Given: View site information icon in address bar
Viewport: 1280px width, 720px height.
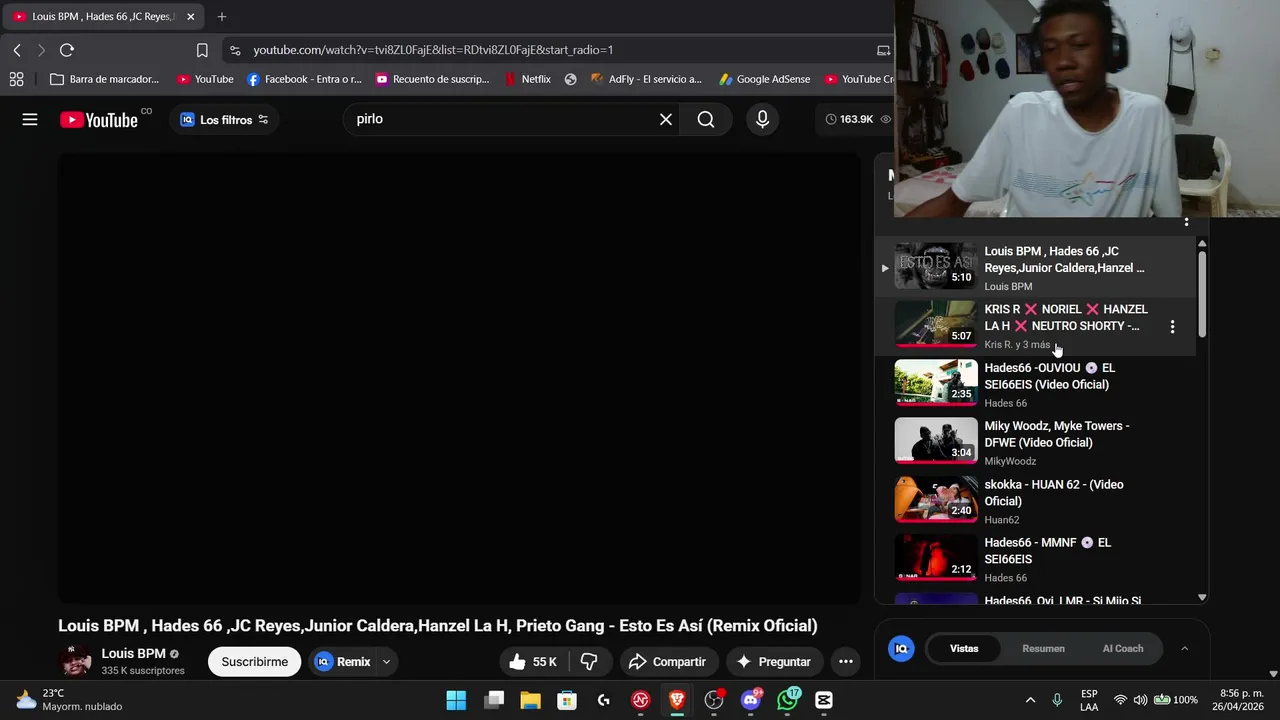Looking at the screenshot, I should click(x=234, y=50).
